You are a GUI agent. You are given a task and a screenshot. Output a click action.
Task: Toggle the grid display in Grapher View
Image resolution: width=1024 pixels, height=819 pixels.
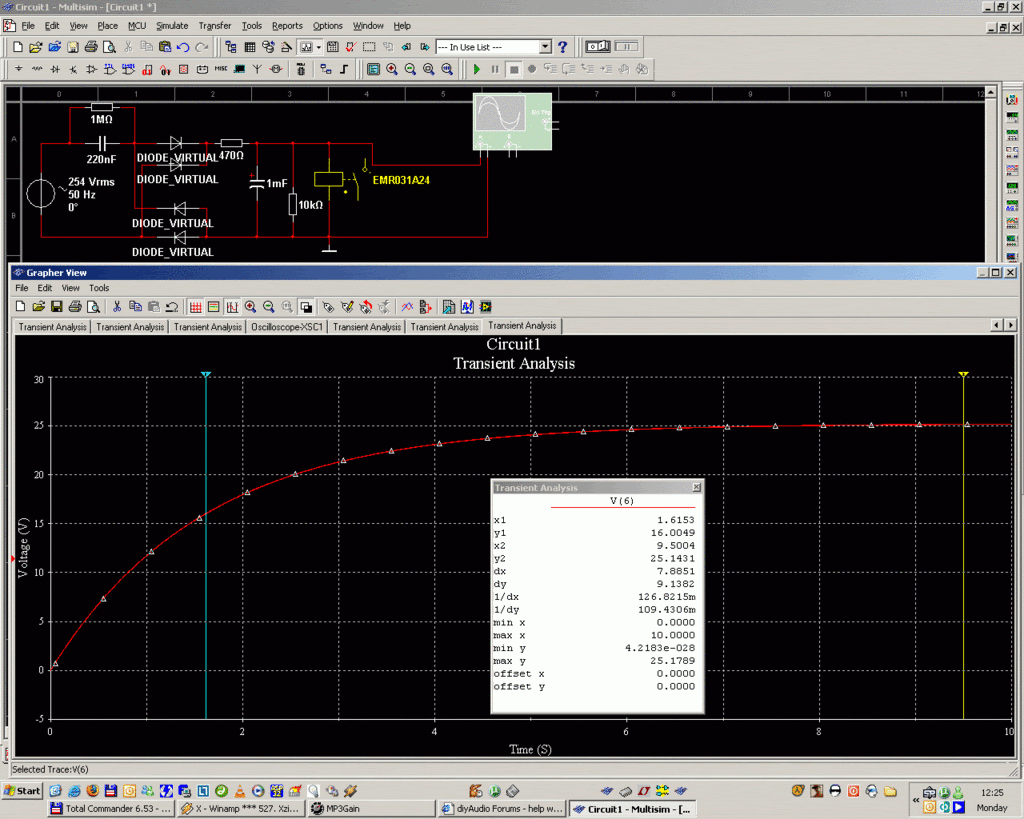pos(196,307)
